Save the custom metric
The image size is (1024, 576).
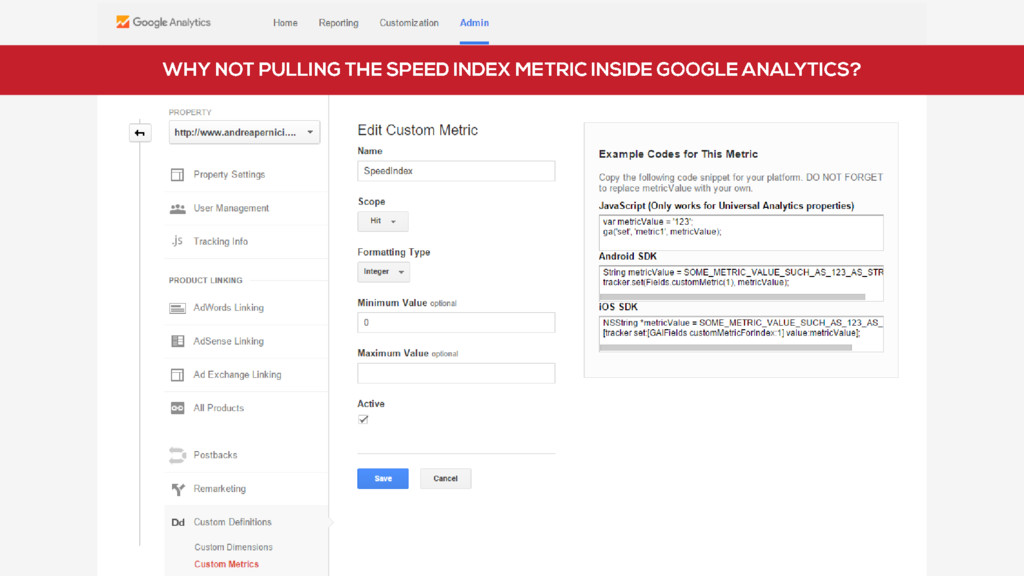[x=383, y=479]
